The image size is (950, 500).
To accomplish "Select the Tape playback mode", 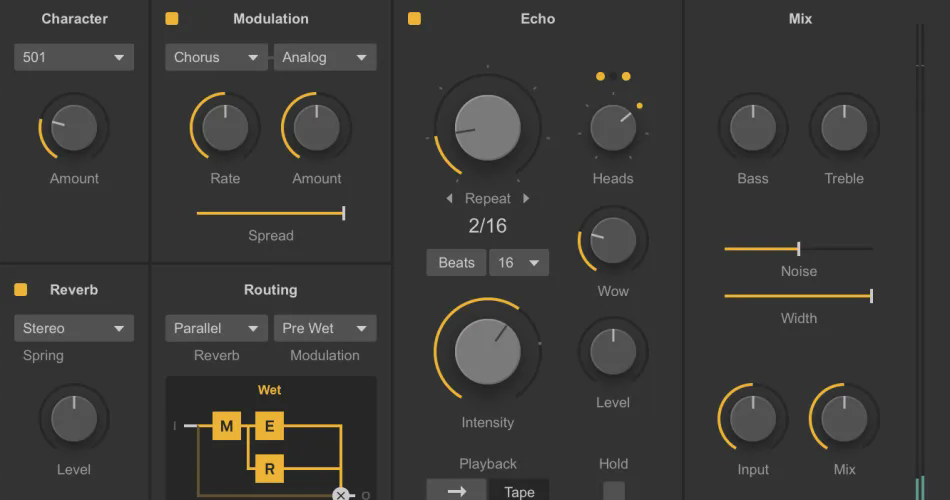I will tap(519, 490).
